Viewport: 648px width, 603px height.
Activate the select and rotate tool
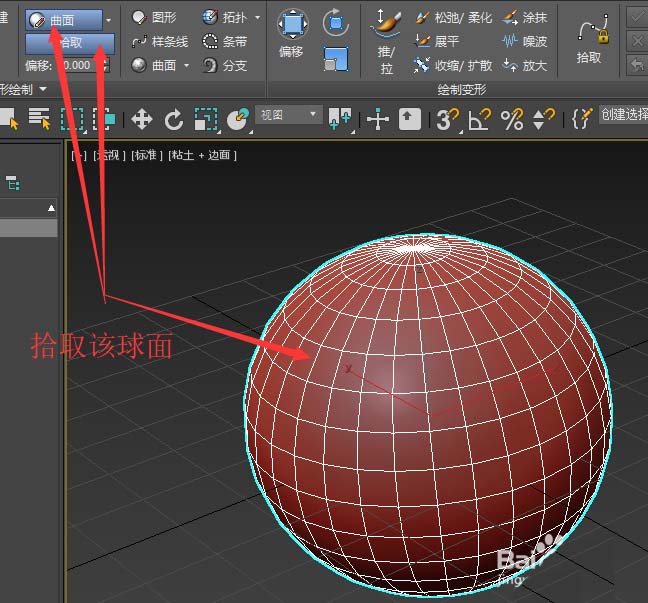pyautogui.click(x=174, y=120)
